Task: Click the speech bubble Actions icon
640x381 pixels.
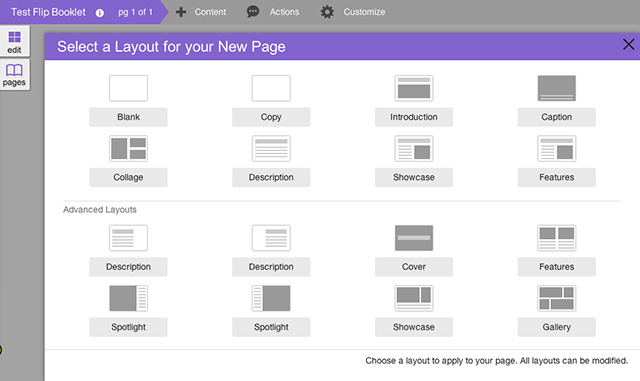Action: tap(253, 12)
